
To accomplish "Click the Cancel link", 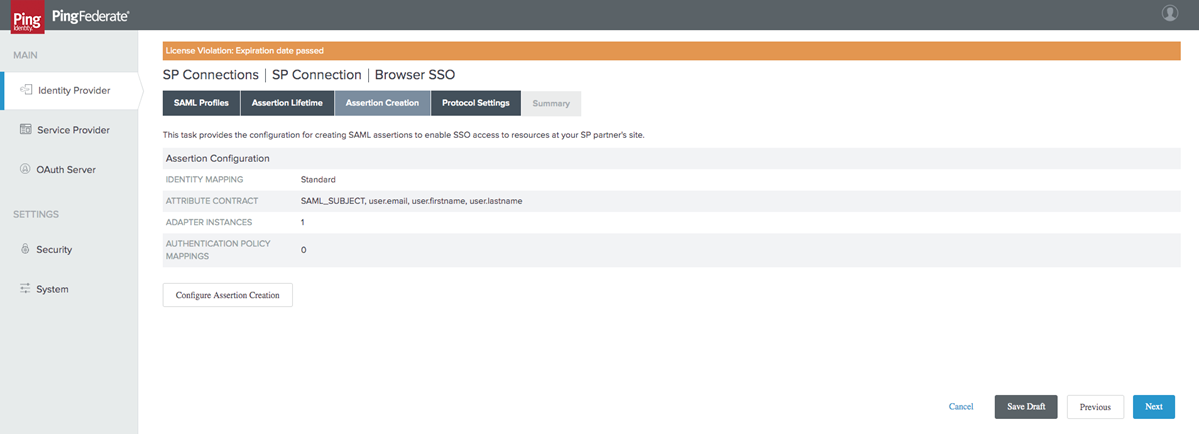I will 961,406.
